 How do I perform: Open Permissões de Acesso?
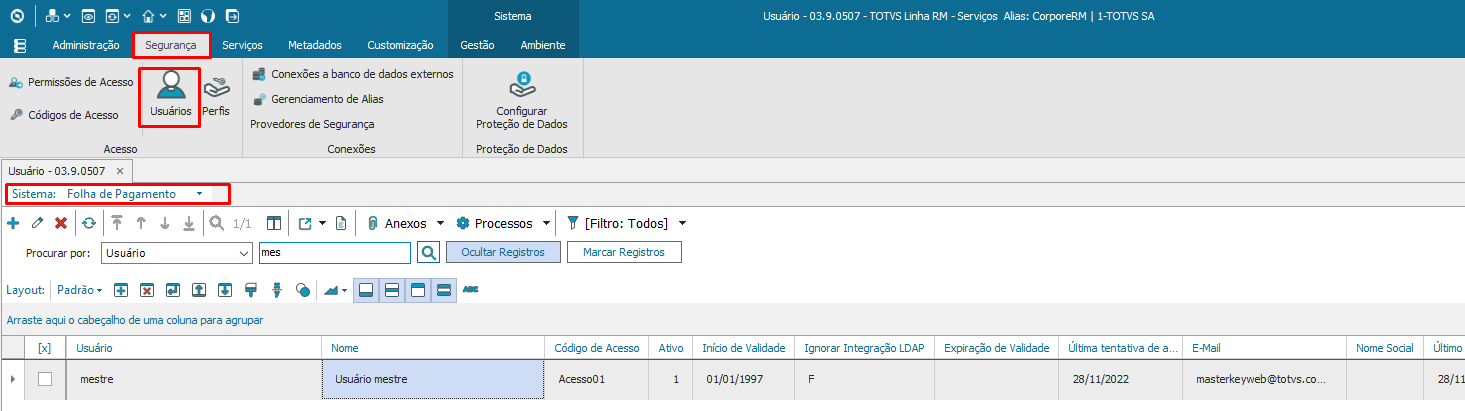(71, 82)
